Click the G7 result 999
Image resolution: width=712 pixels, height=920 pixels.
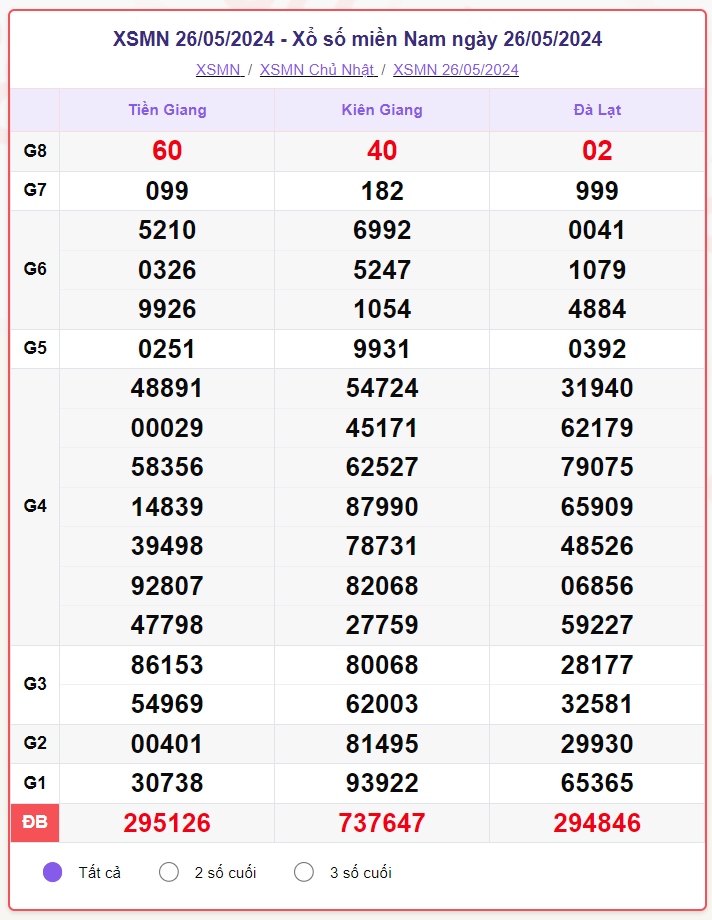tap(597, 191)
